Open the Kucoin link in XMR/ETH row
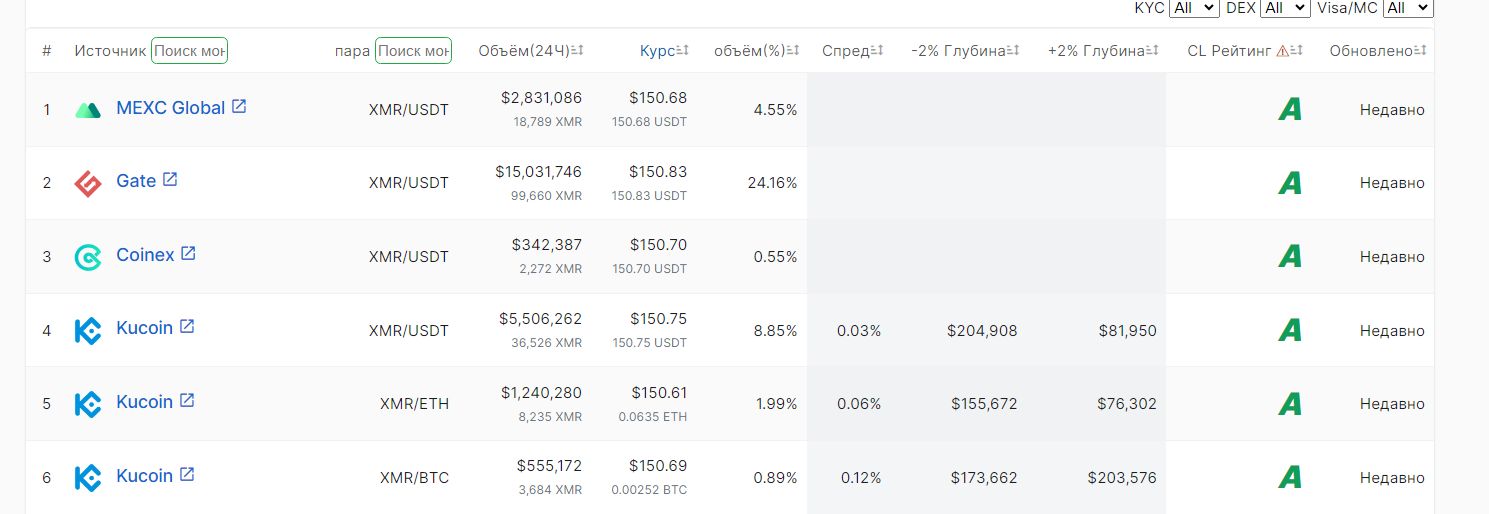 click(x=144, y=401)
